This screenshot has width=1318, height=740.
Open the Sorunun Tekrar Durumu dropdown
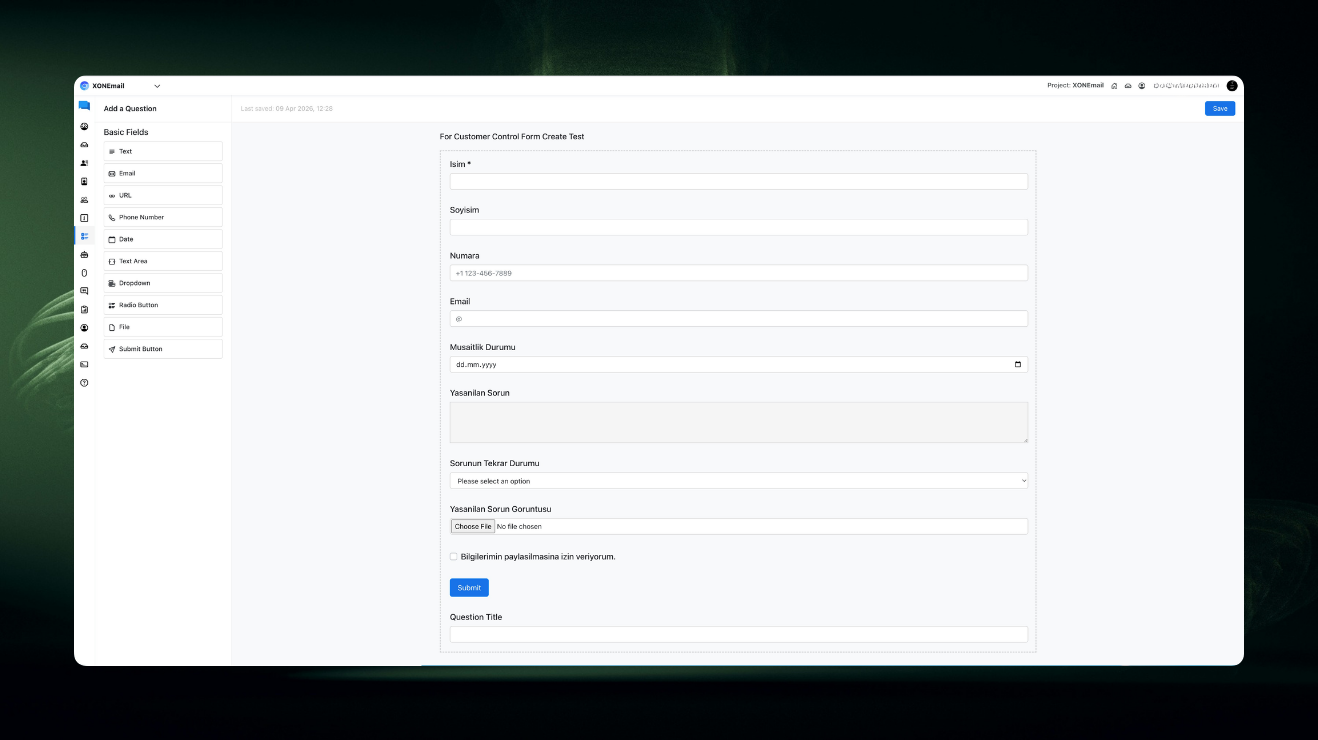[x=738, y=481]
